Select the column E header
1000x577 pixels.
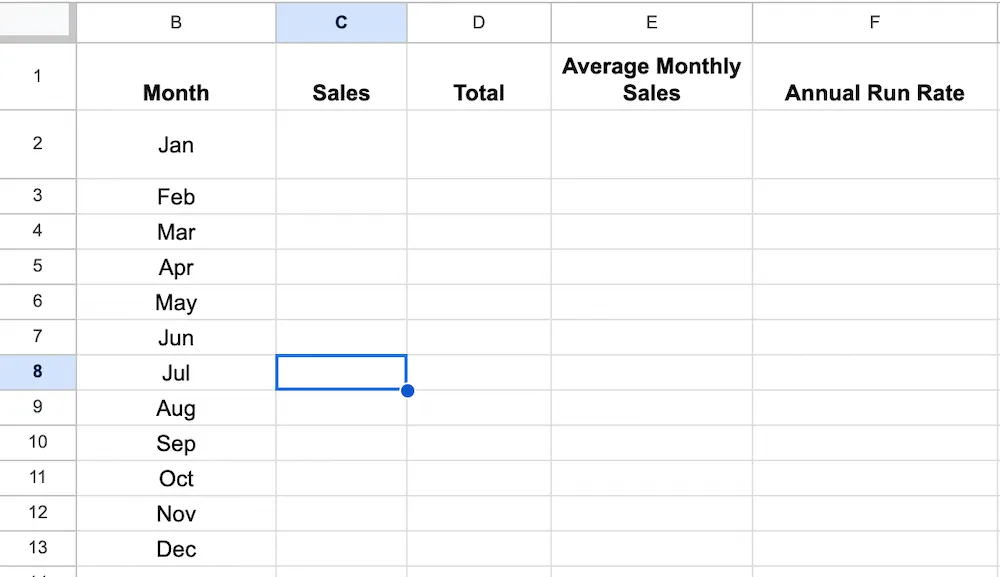pos(651,22)
